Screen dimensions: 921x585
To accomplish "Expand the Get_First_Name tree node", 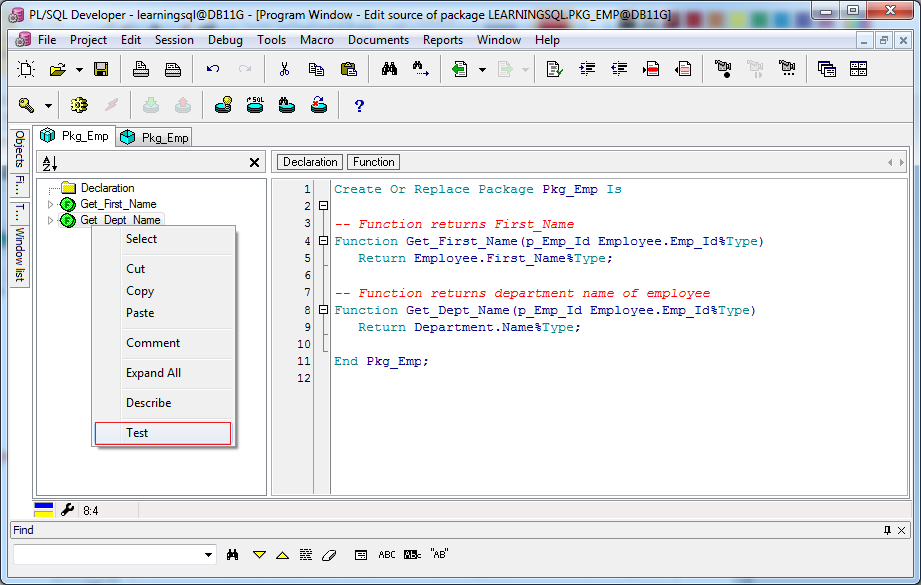I will pos(51,204).
